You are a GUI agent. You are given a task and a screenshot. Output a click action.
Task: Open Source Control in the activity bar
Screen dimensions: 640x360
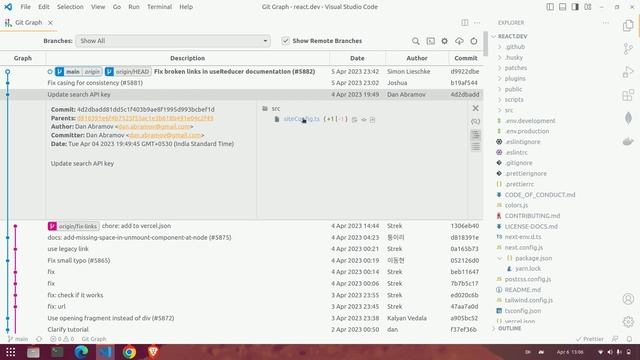pos(628,49)
